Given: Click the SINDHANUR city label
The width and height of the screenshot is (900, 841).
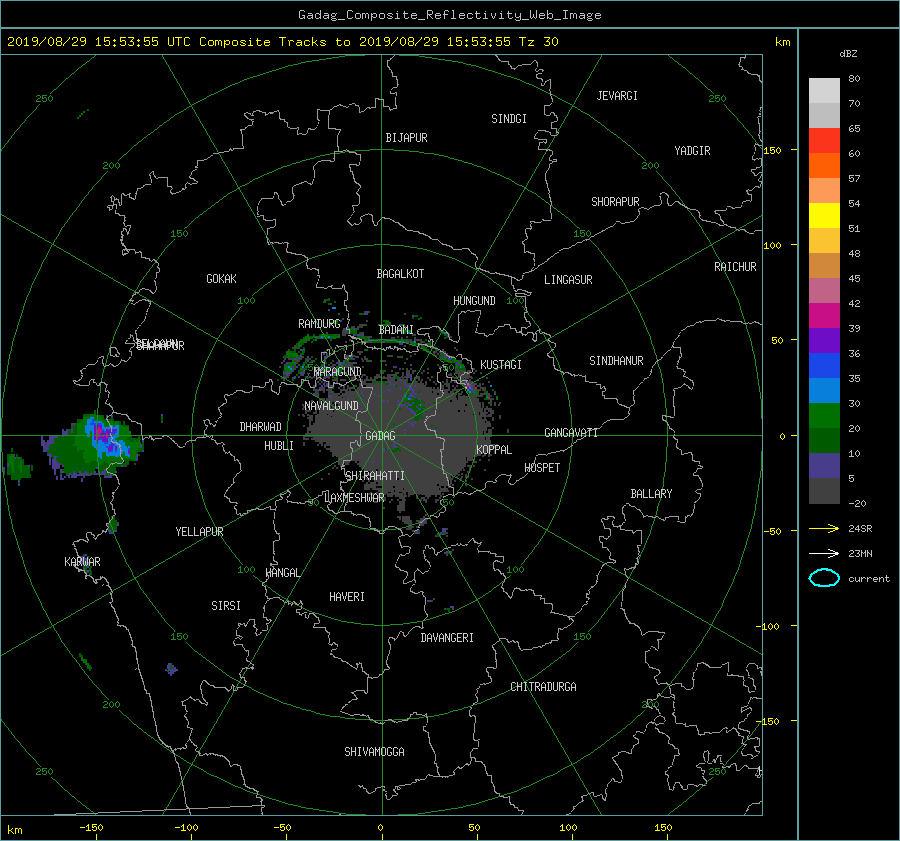Looking at the screenshot, I should tap(616, 361).
